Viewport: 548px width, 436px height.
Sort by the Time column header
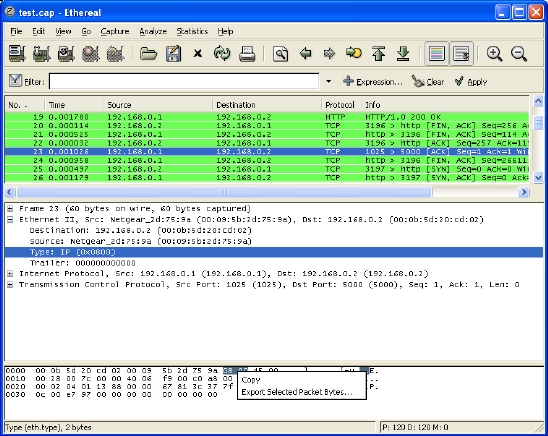(74, 105)
